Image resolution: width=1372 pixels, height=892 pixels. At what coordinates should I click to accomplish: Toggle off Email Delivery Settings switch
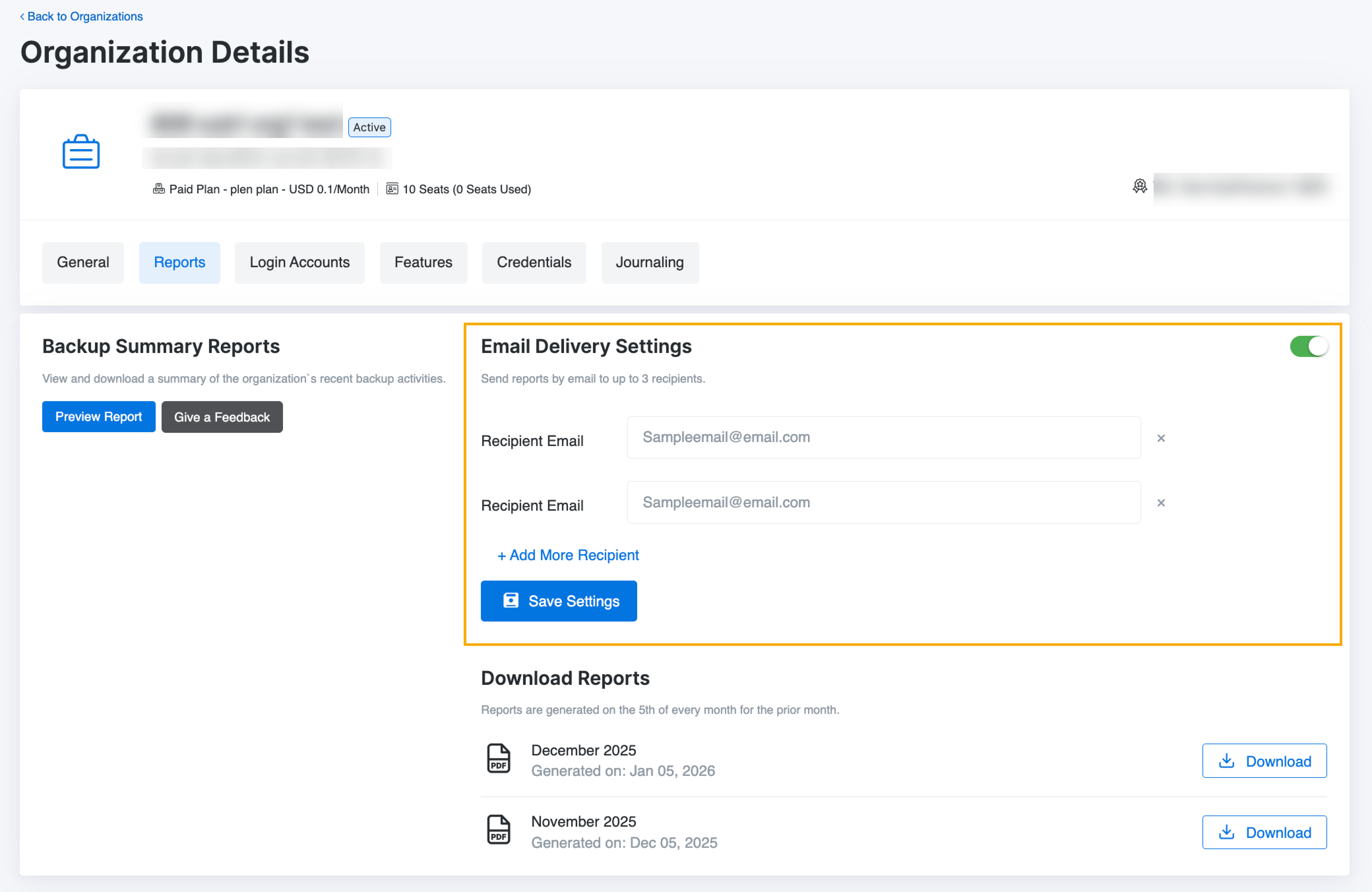[1308, 346]
